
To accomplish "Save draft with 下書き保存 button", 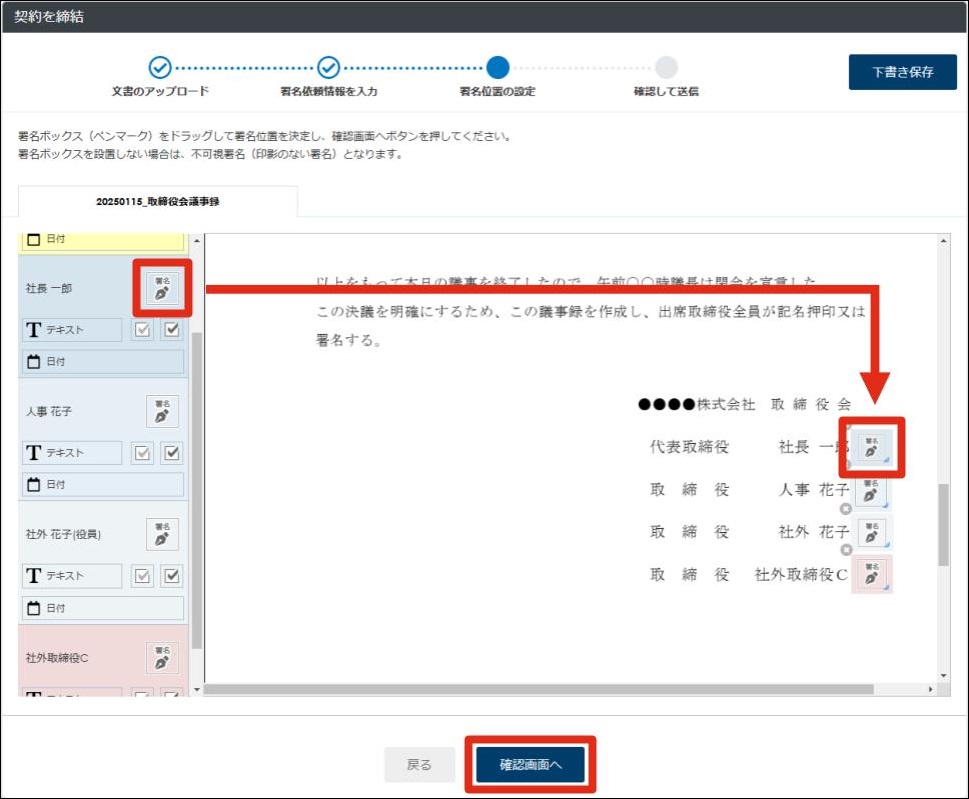I will click(902, 72).
